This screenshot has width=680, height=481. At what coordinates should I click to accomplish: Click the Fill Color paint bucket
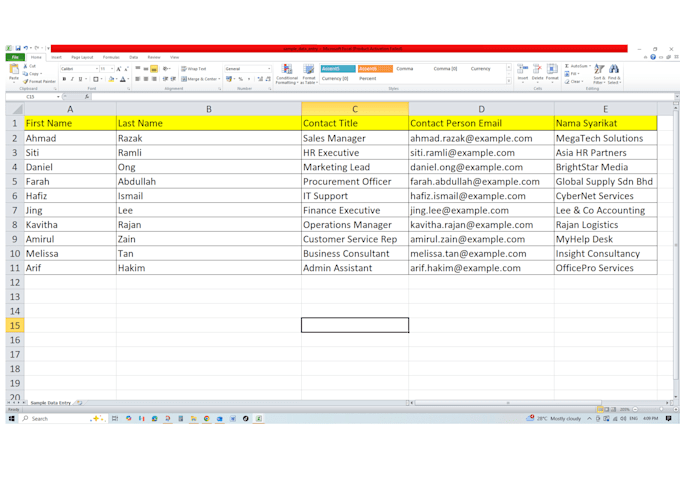(x=111, y=79)
